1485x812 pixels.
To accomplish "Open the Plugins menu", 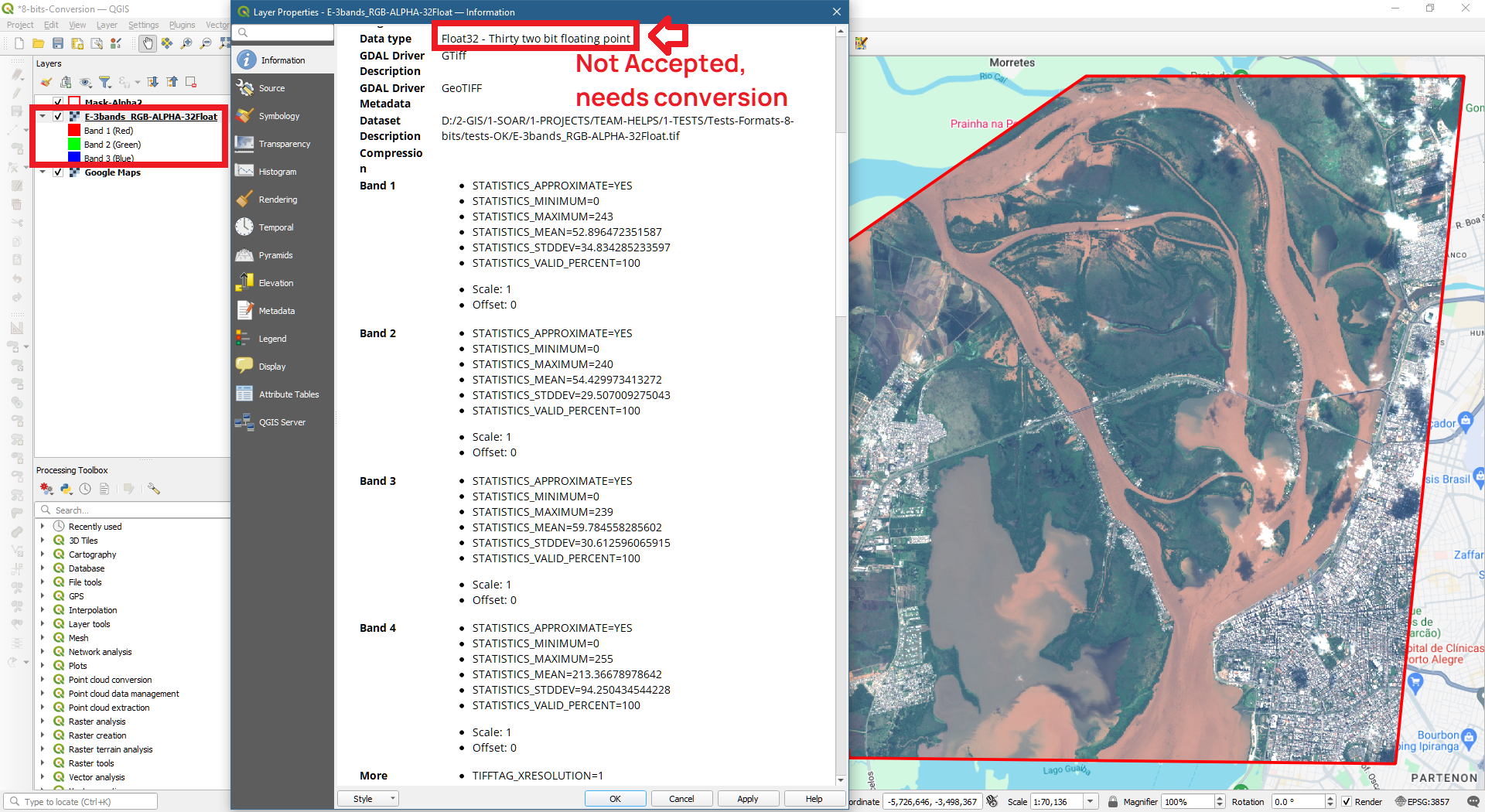I will pos(182,24).
